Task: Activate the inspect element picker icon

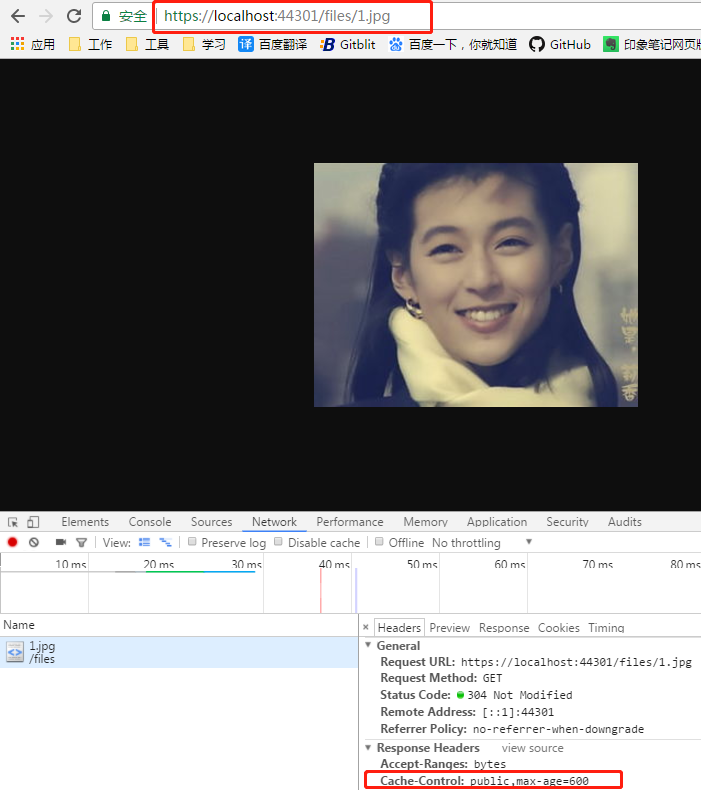Action: 13,522
